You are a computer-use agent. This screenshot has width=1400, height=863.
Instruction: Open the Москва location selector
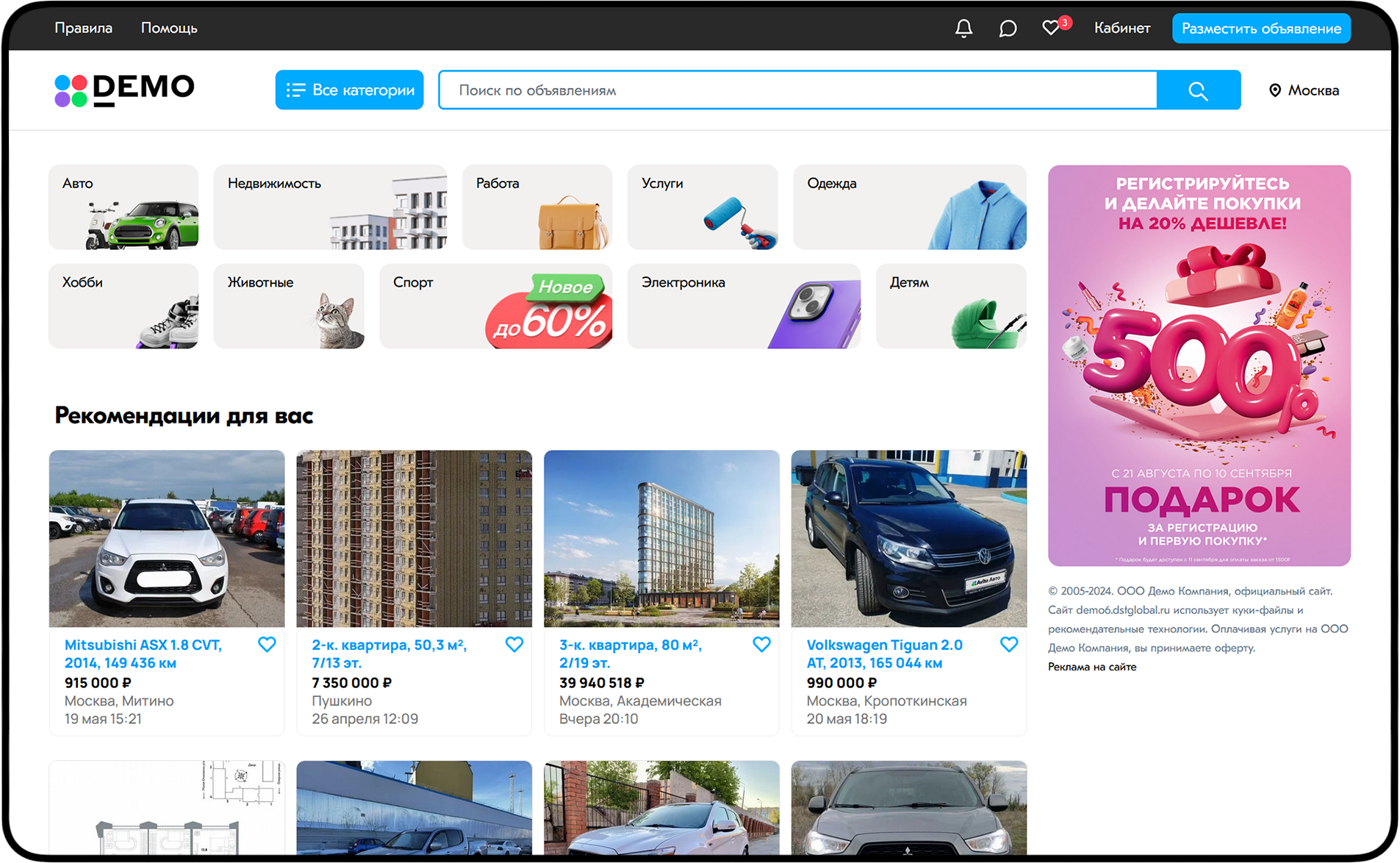coord(1304,90)
